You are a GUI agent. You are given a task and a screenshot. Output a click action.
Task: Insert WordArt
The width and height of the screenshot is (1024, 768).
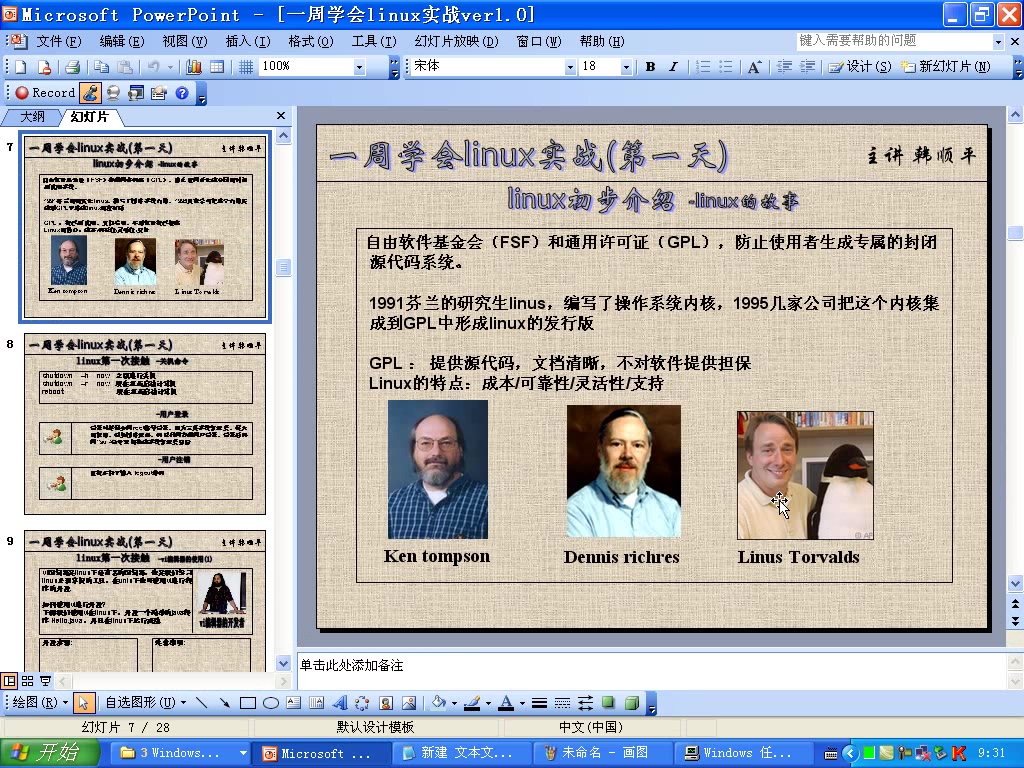(339, 703)
